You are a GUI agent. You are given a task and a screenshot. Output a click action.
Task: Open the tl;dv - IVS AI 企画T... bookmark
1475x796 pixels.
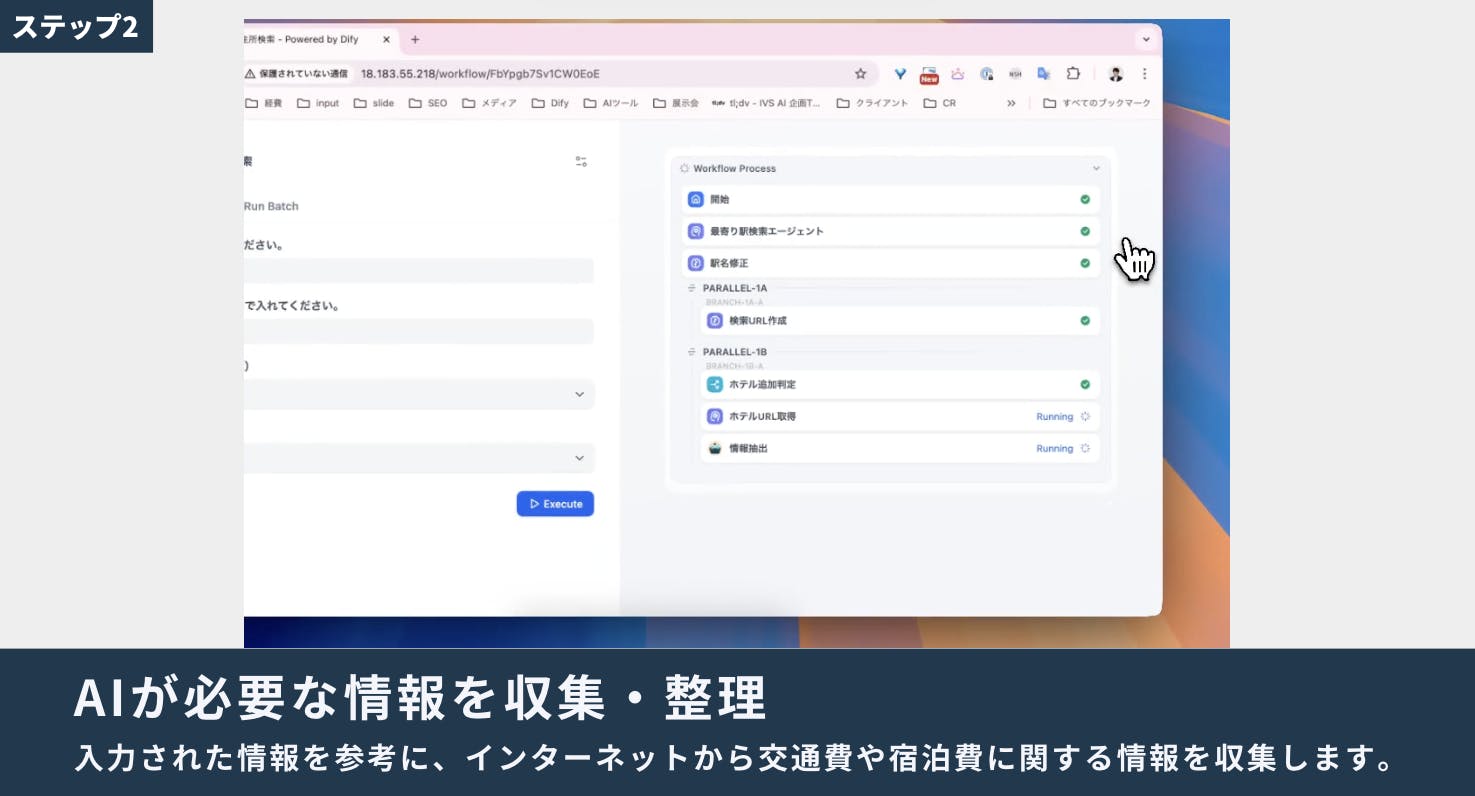(x=766, y=103)
